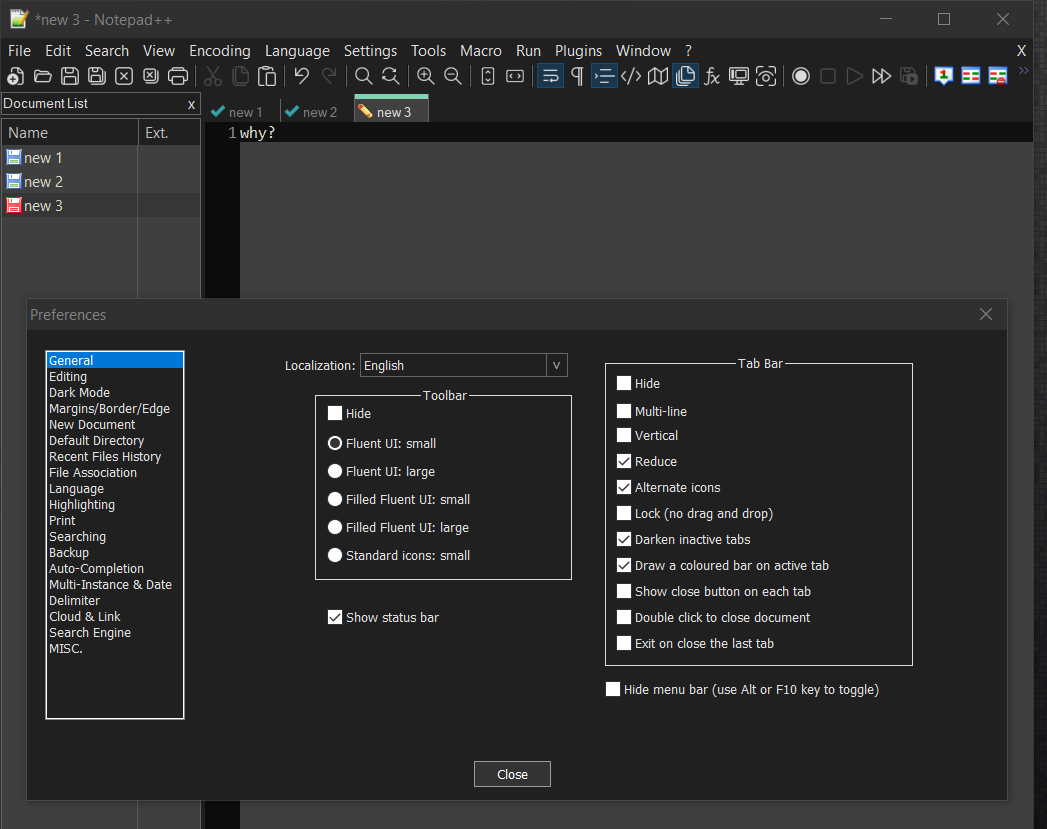
Task: Select Filled Fluent UI: large radio button
Action: coord(335,527)
